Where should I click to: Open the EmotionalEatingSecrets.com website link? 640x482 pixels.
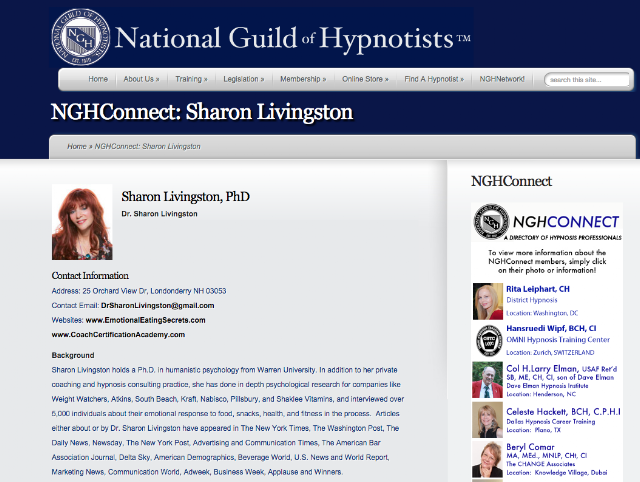click(145, 320)
